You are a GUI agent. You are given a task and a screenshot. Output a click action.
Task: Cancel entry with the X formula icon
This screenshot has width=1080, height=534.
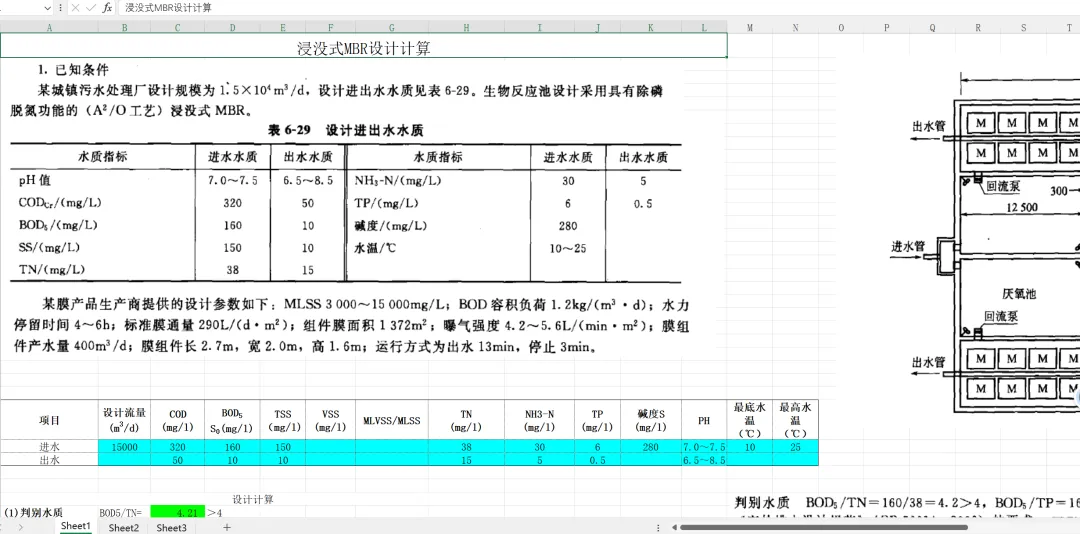[x=75, y=8]
